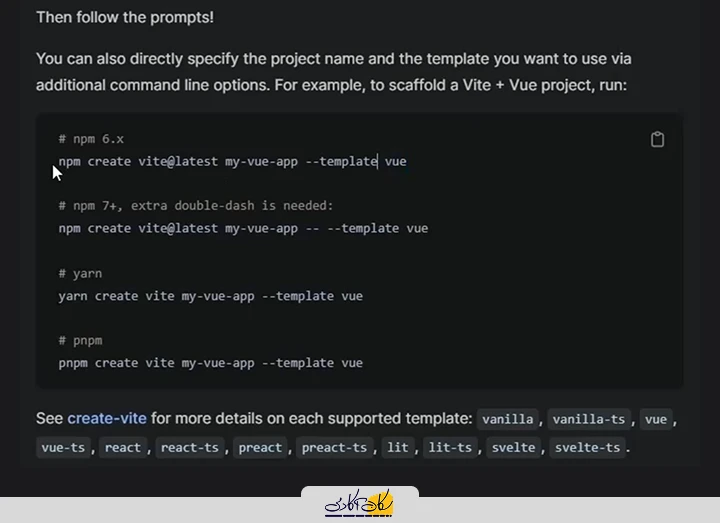Screen dimensions: 720x523
Task: Click the react template tag
Action: 123,447
